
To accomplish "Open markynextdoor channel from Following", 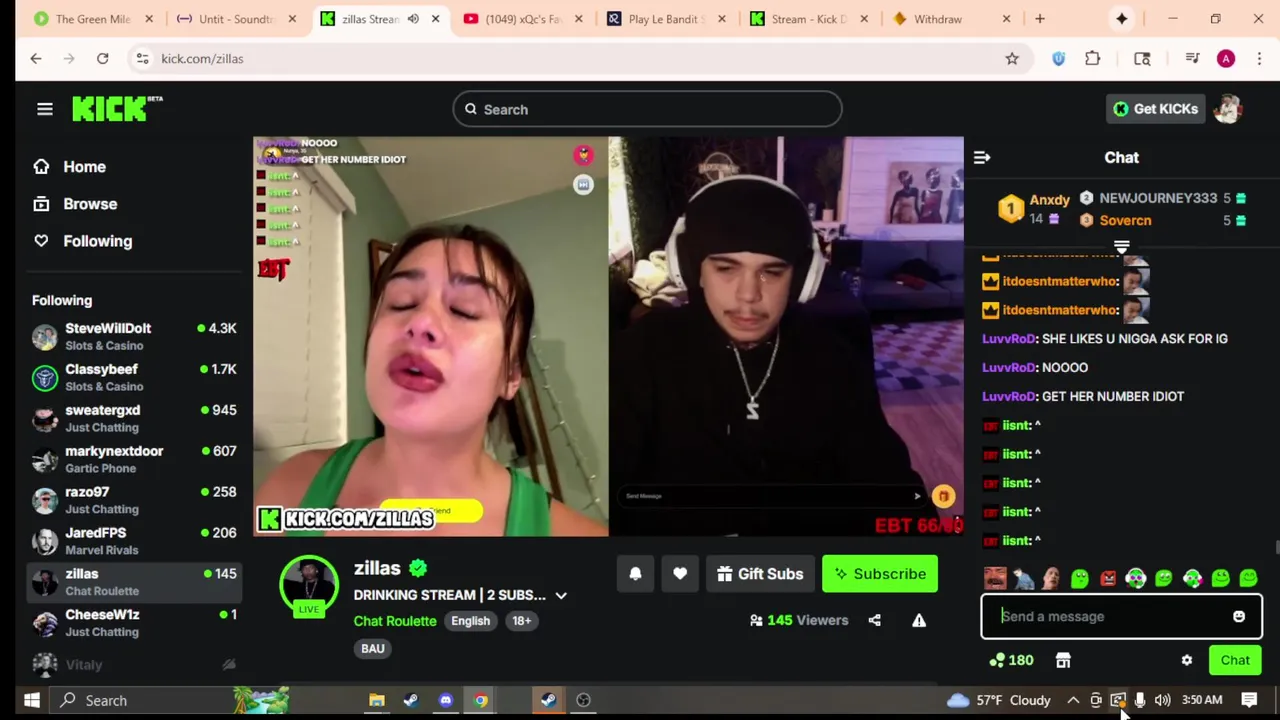I will coord(134,459).
